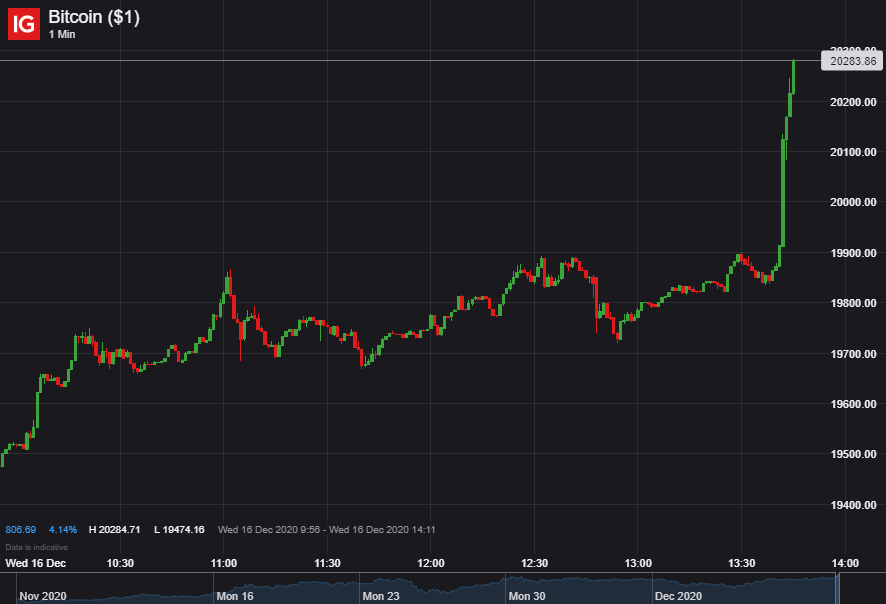Click the Wed 16 Dec date label
This screenshot has width=886, height=604.
click(36, 563)
